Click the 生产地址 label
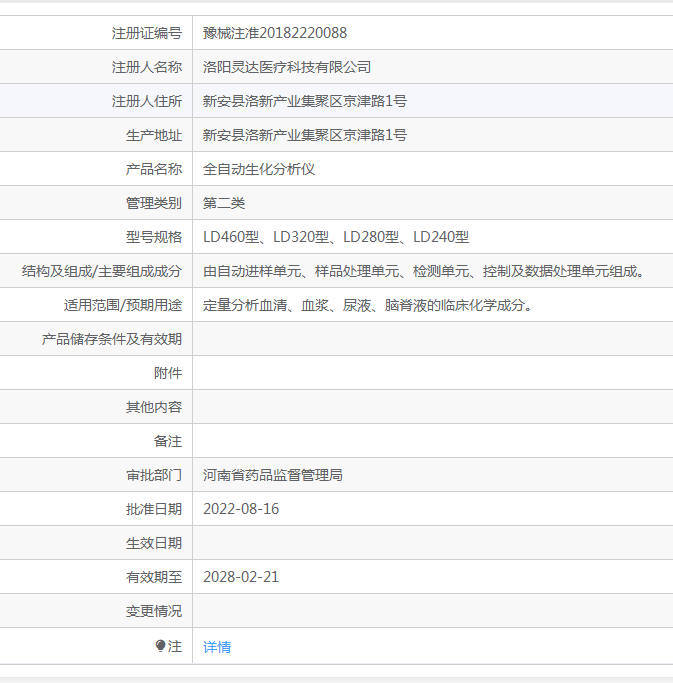The image size is (673, 683). [154, 135]
